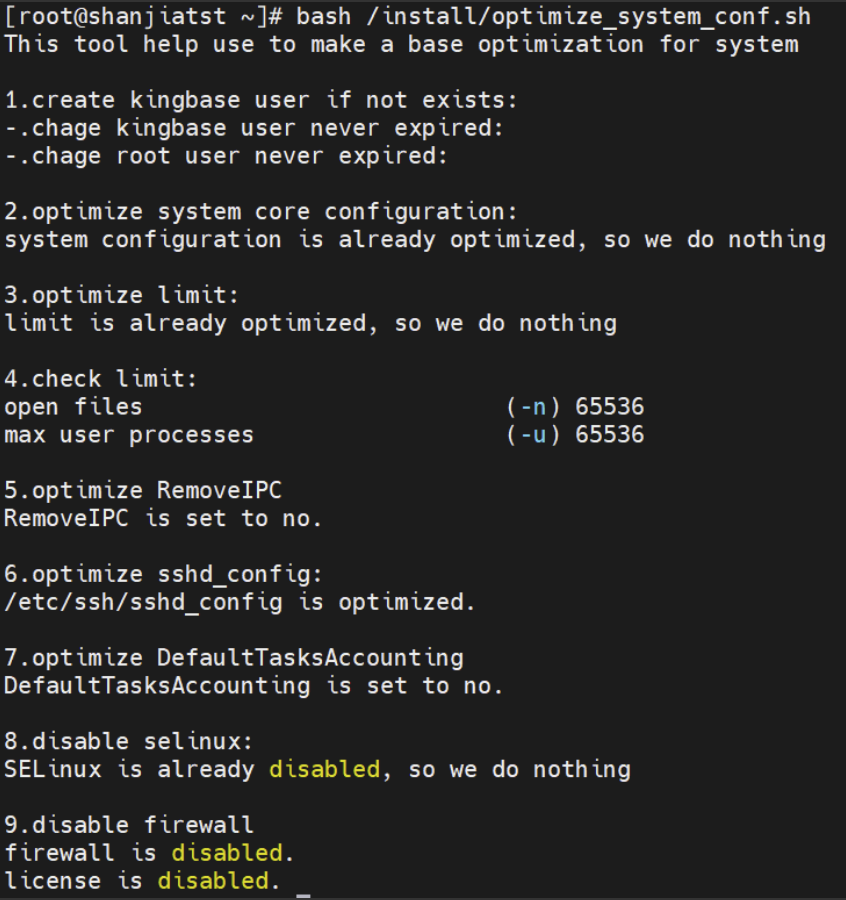Select the heading '5.optimize RemoveIPC'
The width and height of the screenshot is (846, 900).
point(143,490)
